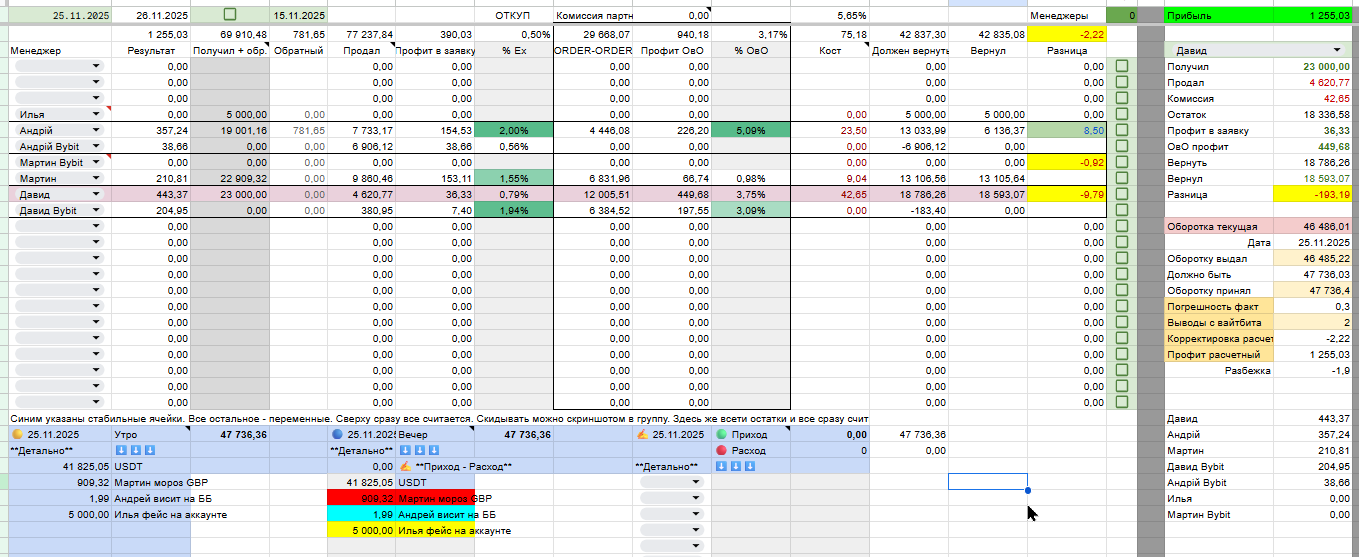Click the arm emoji in Приход - Расход cell
1359x557 pixels.
[405, 467]
